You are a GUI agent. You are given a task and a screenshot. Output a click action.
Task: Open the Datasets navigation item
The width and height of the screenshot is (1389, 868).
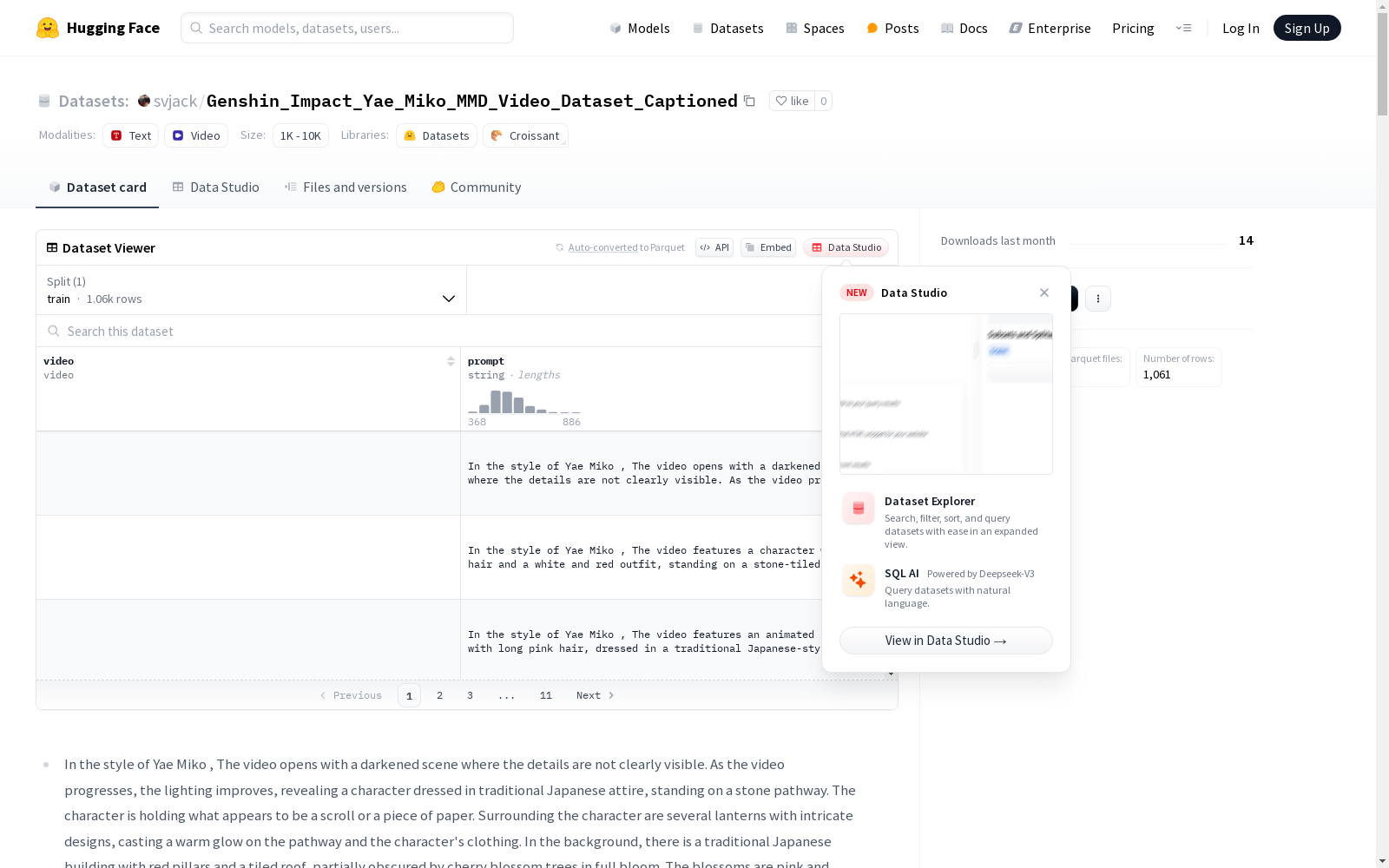727,28
